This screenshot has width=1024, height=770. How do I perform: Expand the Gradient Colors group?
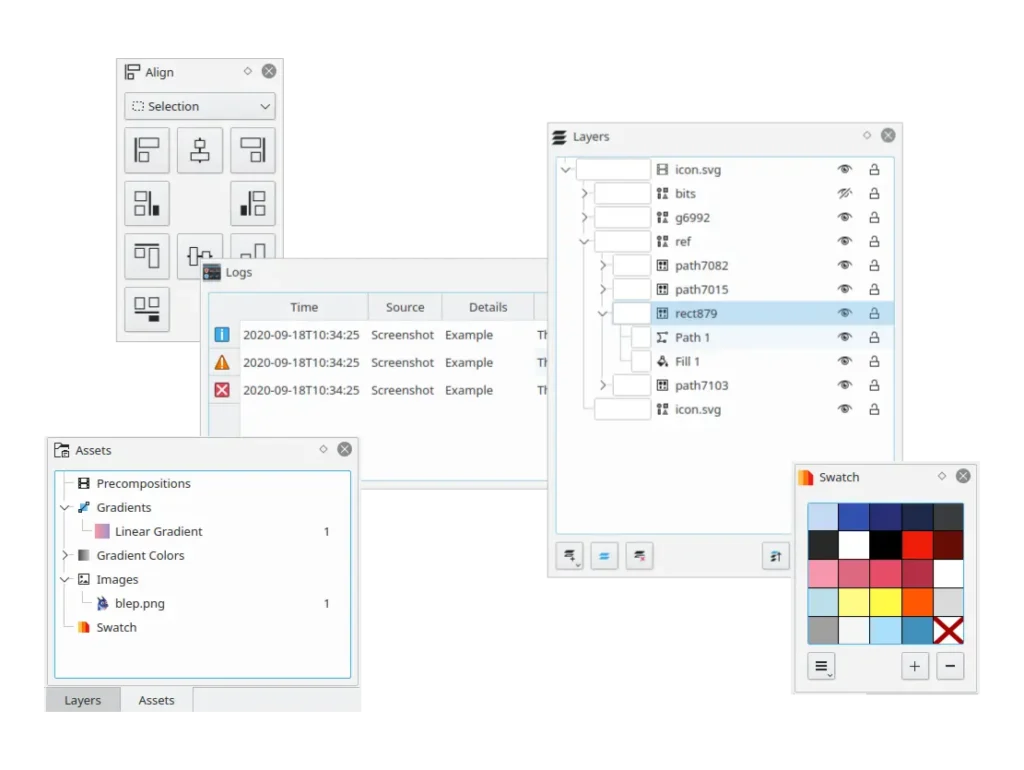[x=65, y=555]
